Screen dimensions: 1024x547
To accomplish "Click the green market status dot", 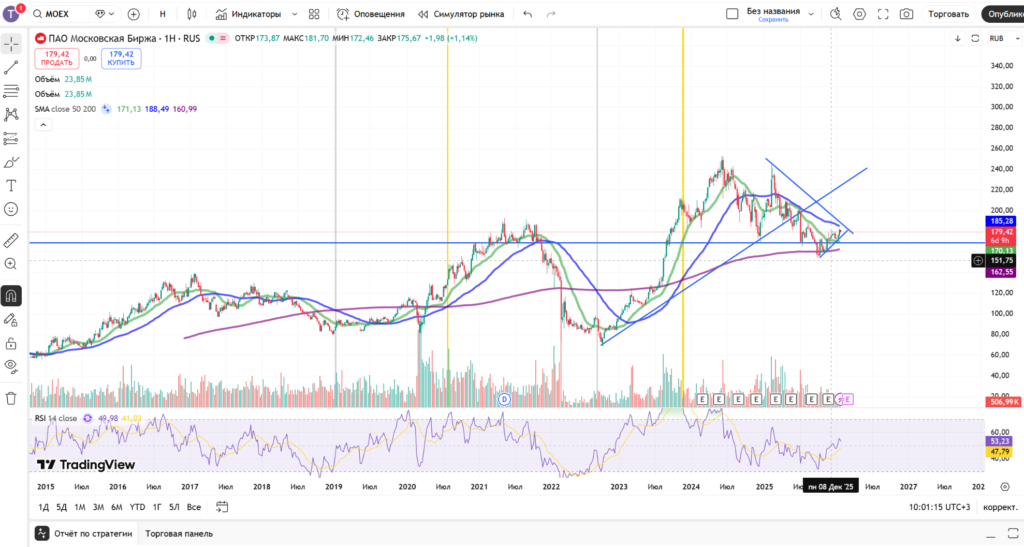I will point(212,39).
